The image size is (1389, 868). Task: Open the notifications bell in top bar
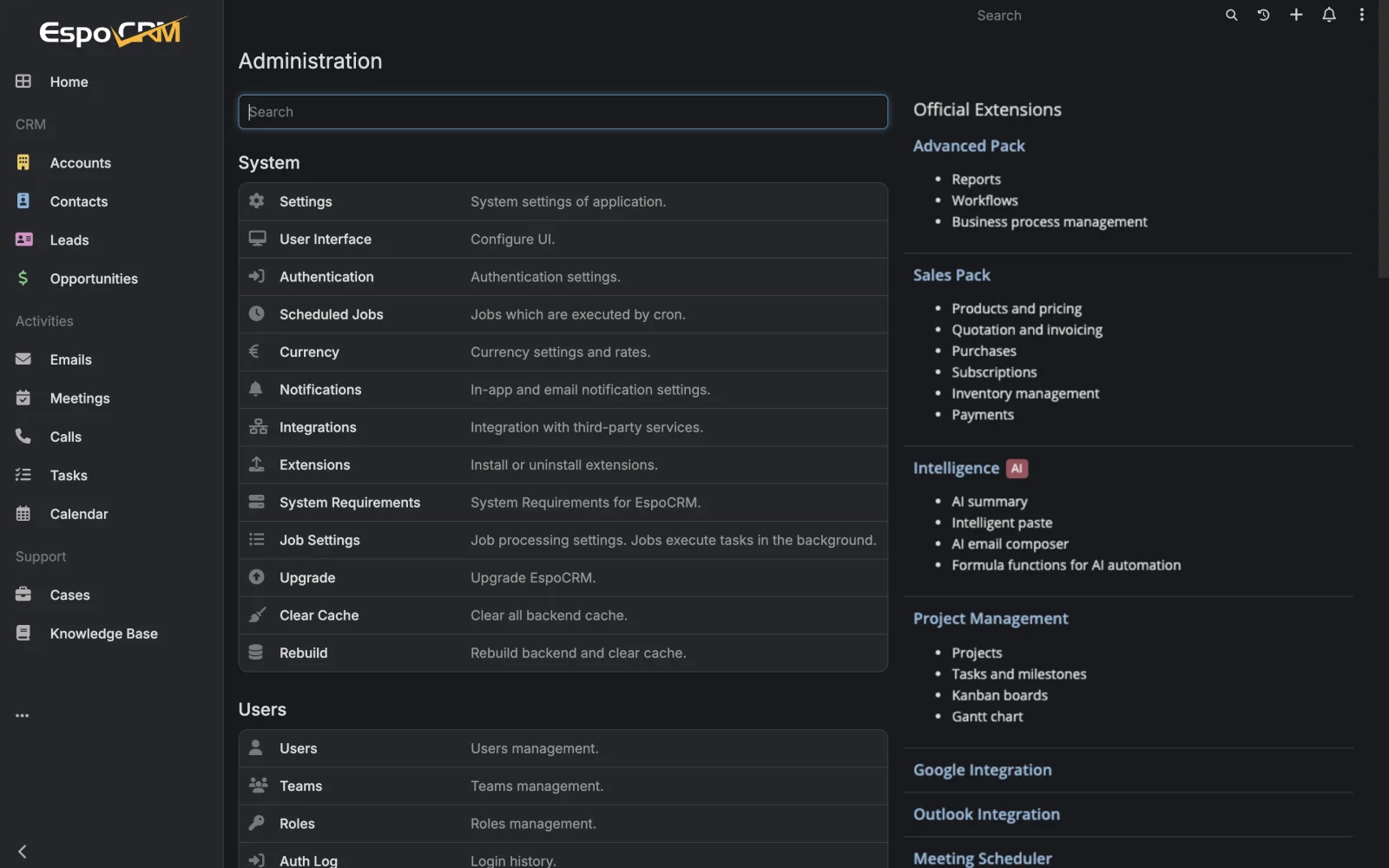click(x=1328, y=15)
